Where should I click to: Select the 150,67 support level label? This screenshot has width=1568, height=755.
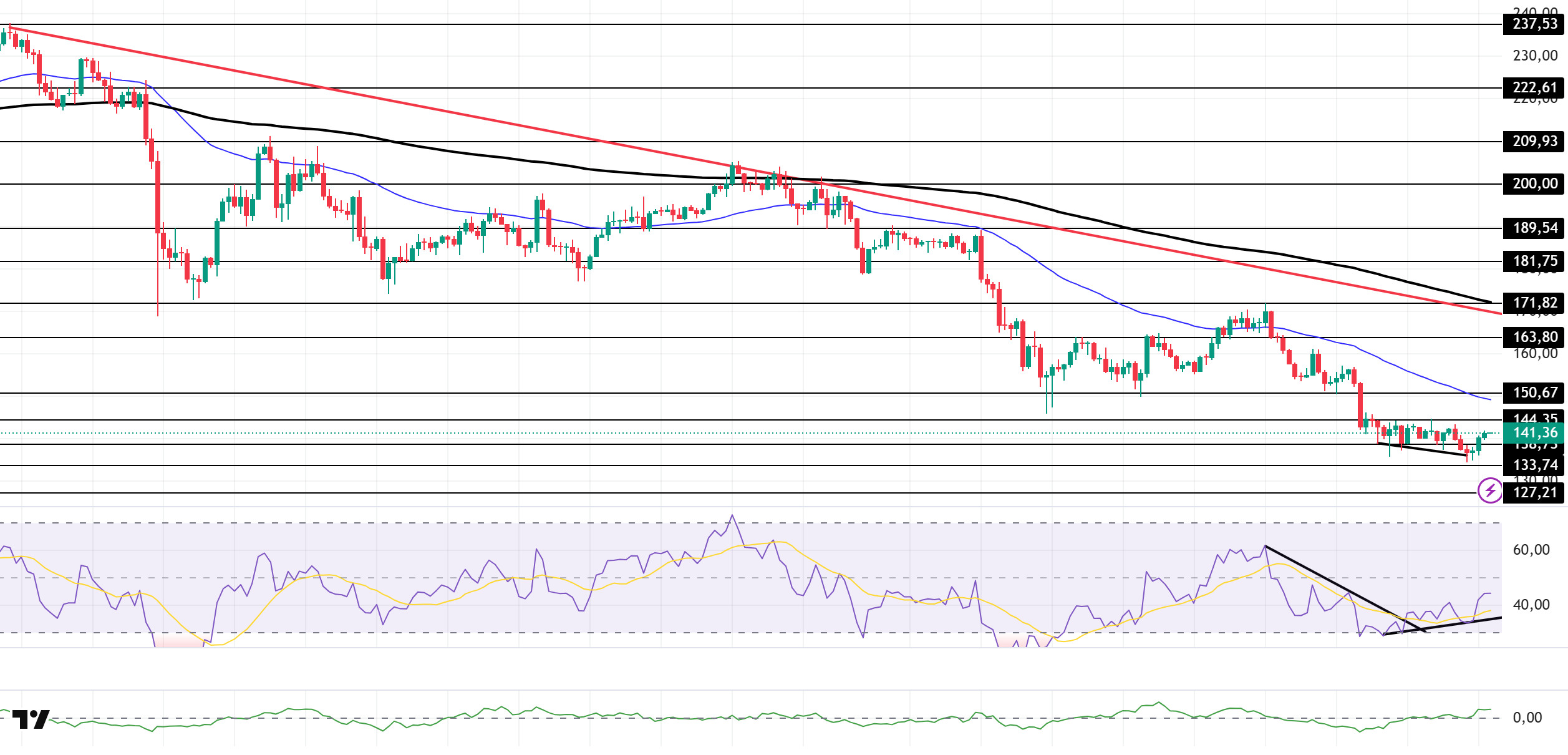1534,393
